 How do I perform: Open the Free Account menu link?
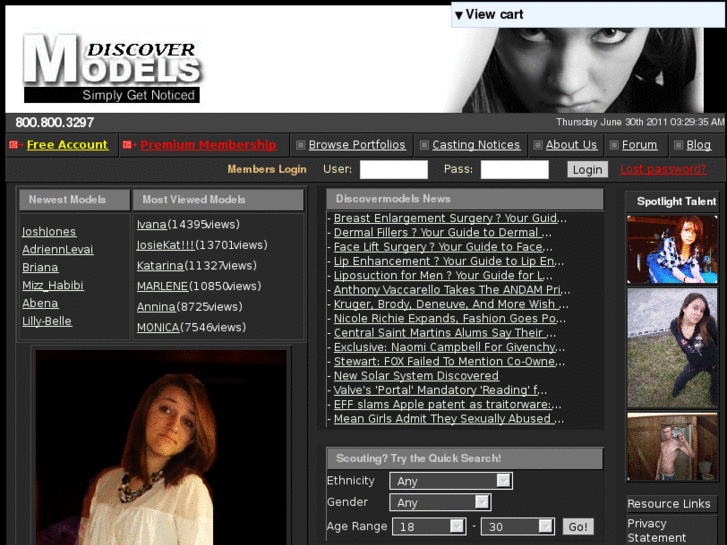(67, 145)
